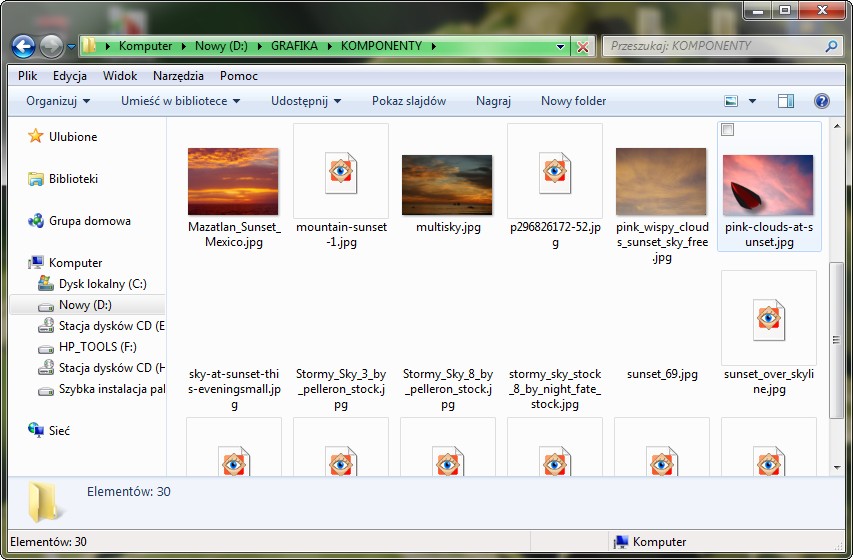853x560 pixels.
Task: Click Komputer icon in the status bar
Action: pos(621,542)
